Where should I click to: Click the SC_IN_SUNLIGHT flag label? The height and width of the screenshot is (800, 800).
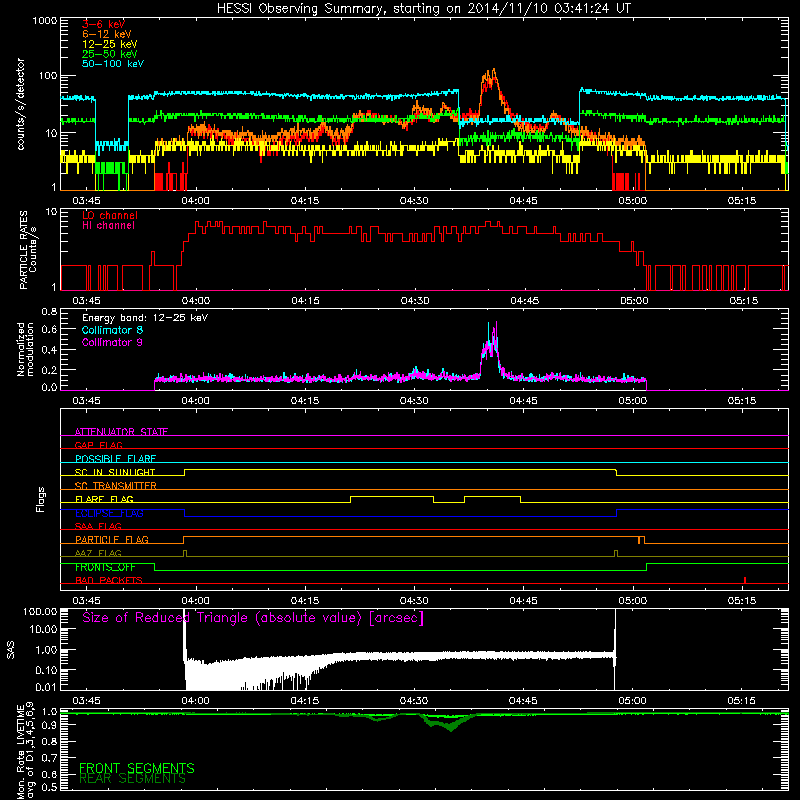[x=115, y=472]
